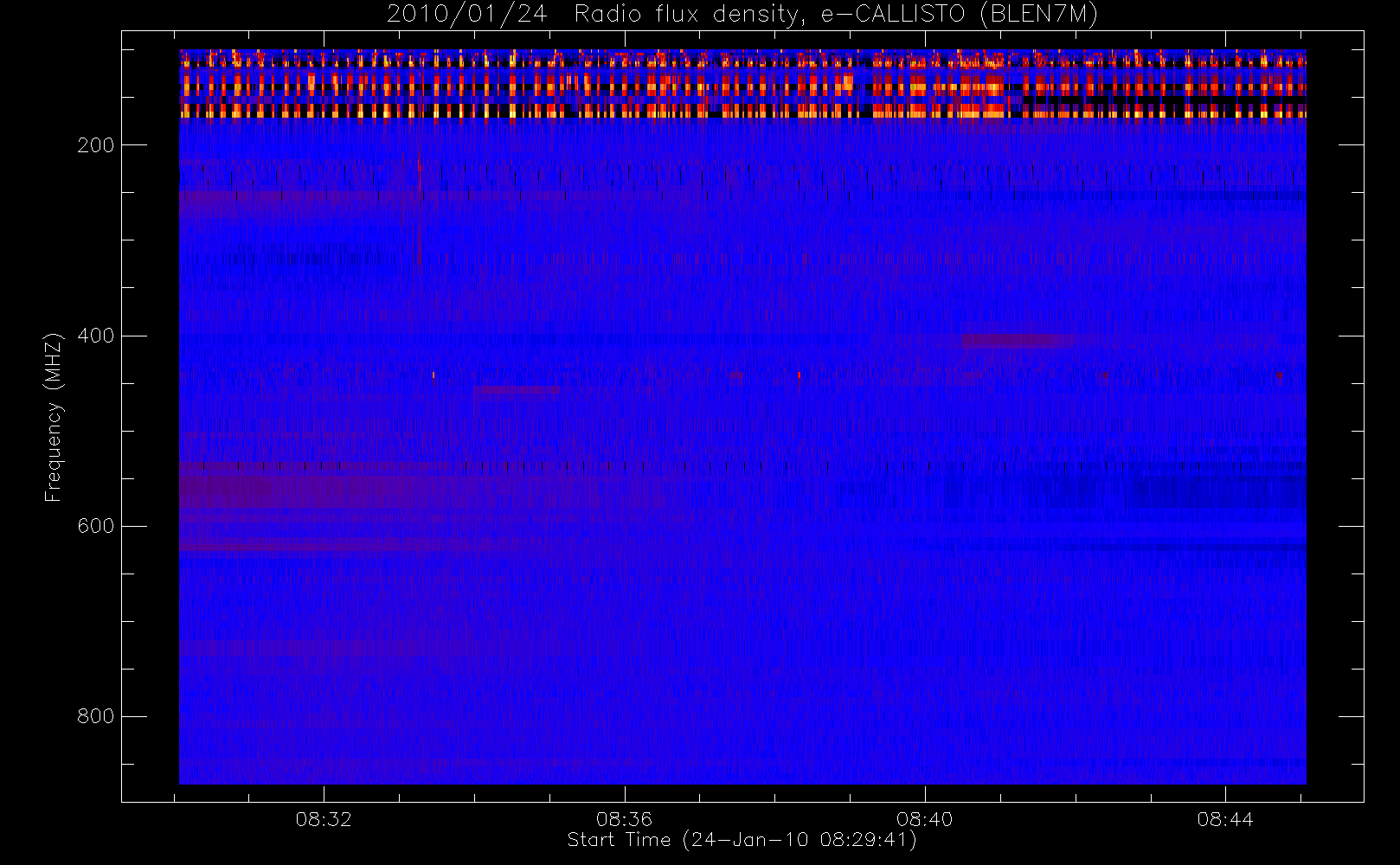This screenshot has height=865, width=1400.
Task: Click the 600 frequency tick label
Action: [96, 526]
